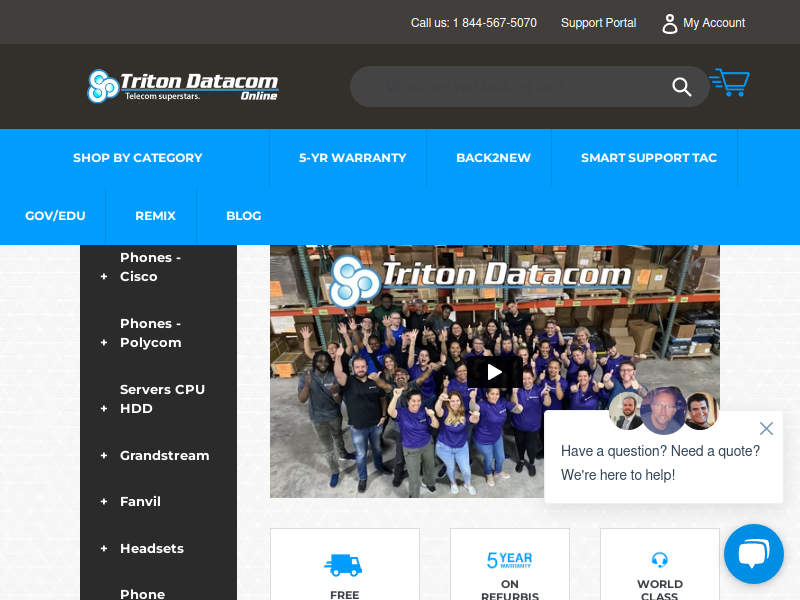Viewport: 800px width, 600px height.
Task: Close the chat help popup
Action: coord(766,428)
